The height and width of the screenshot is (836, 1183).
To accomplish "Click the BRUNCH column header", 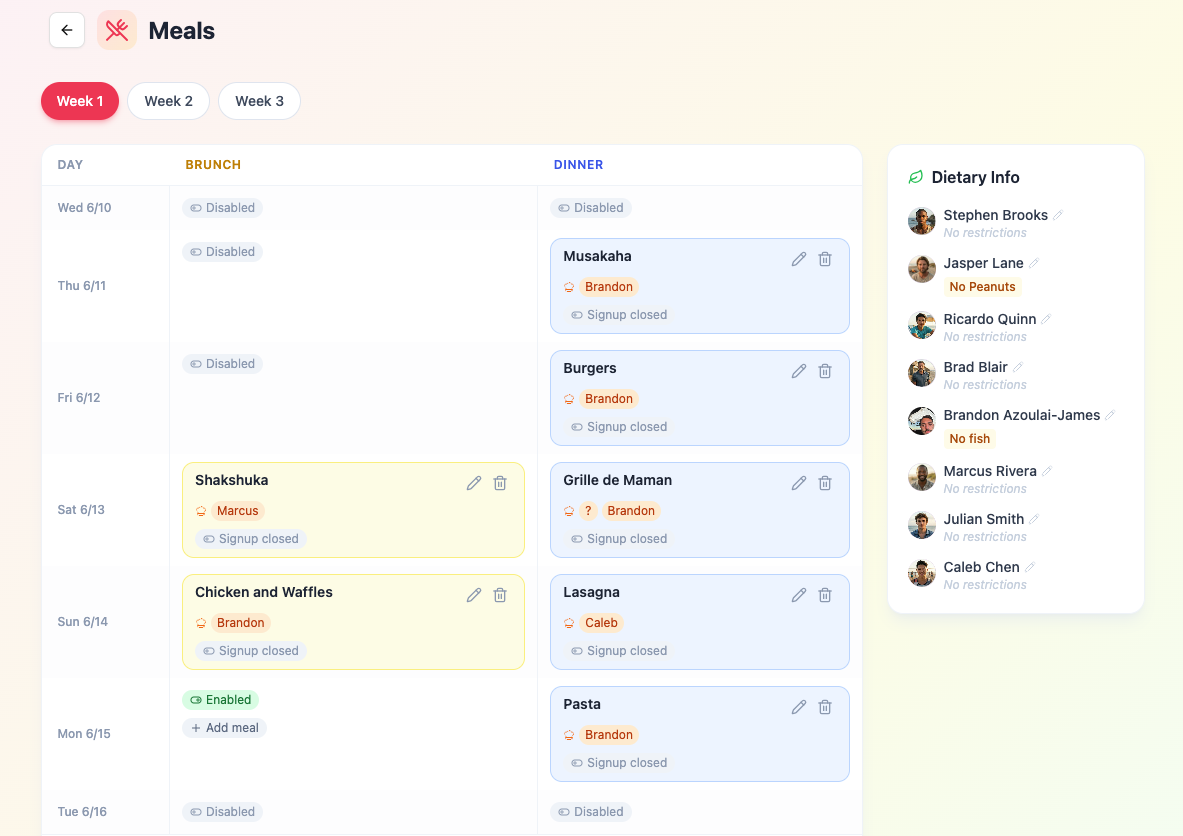I will (214, 164).
